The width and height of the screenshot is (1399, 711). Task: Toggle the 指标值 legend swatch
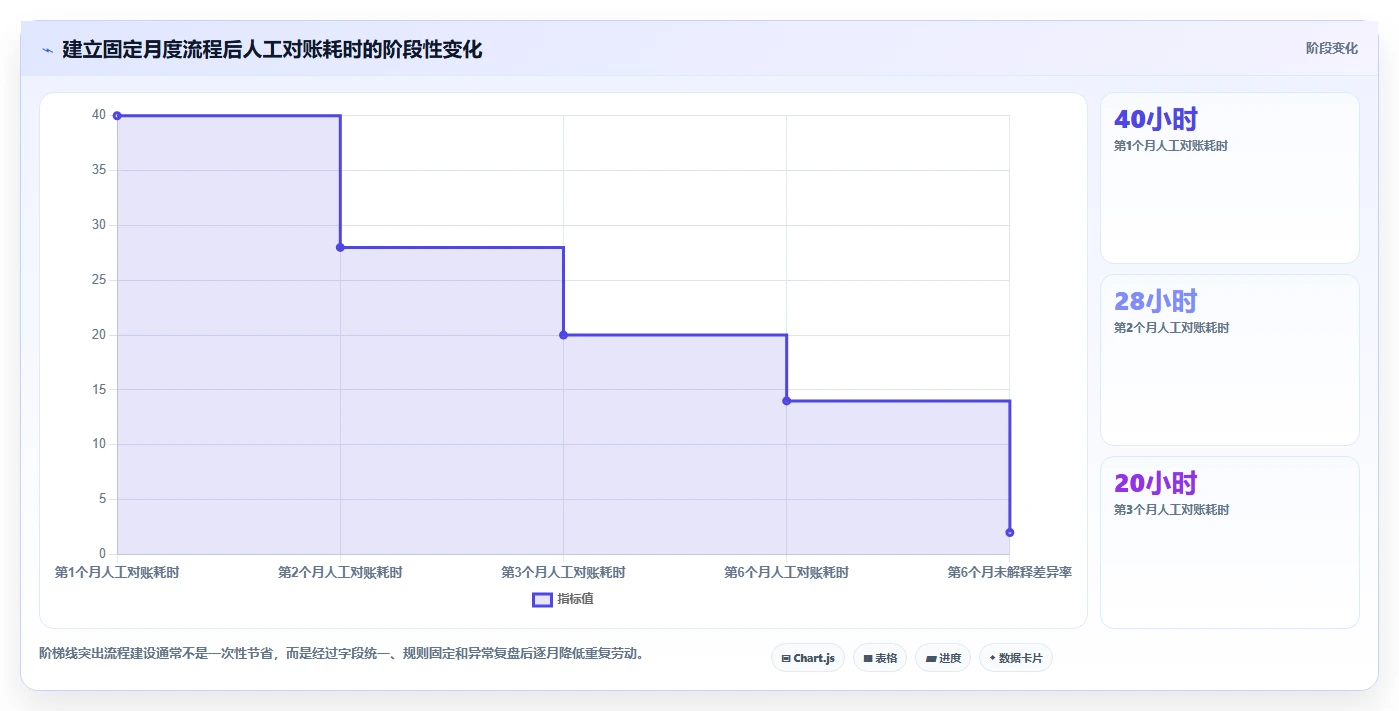[x=542, y=599]
